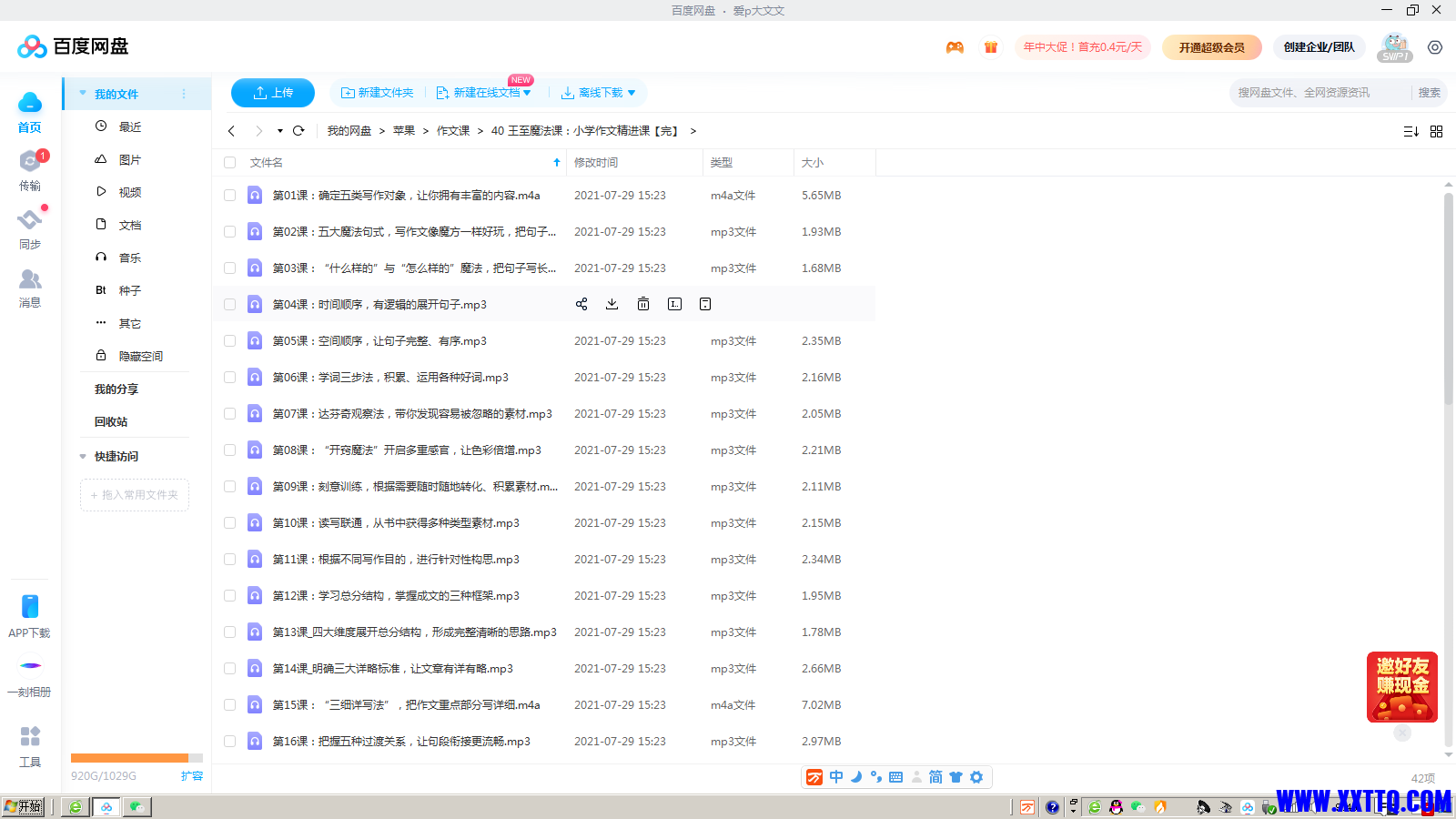1456x819 pixels.
Task: Sort by the 文件名 column arrow
Action: (x=557, y=163)
